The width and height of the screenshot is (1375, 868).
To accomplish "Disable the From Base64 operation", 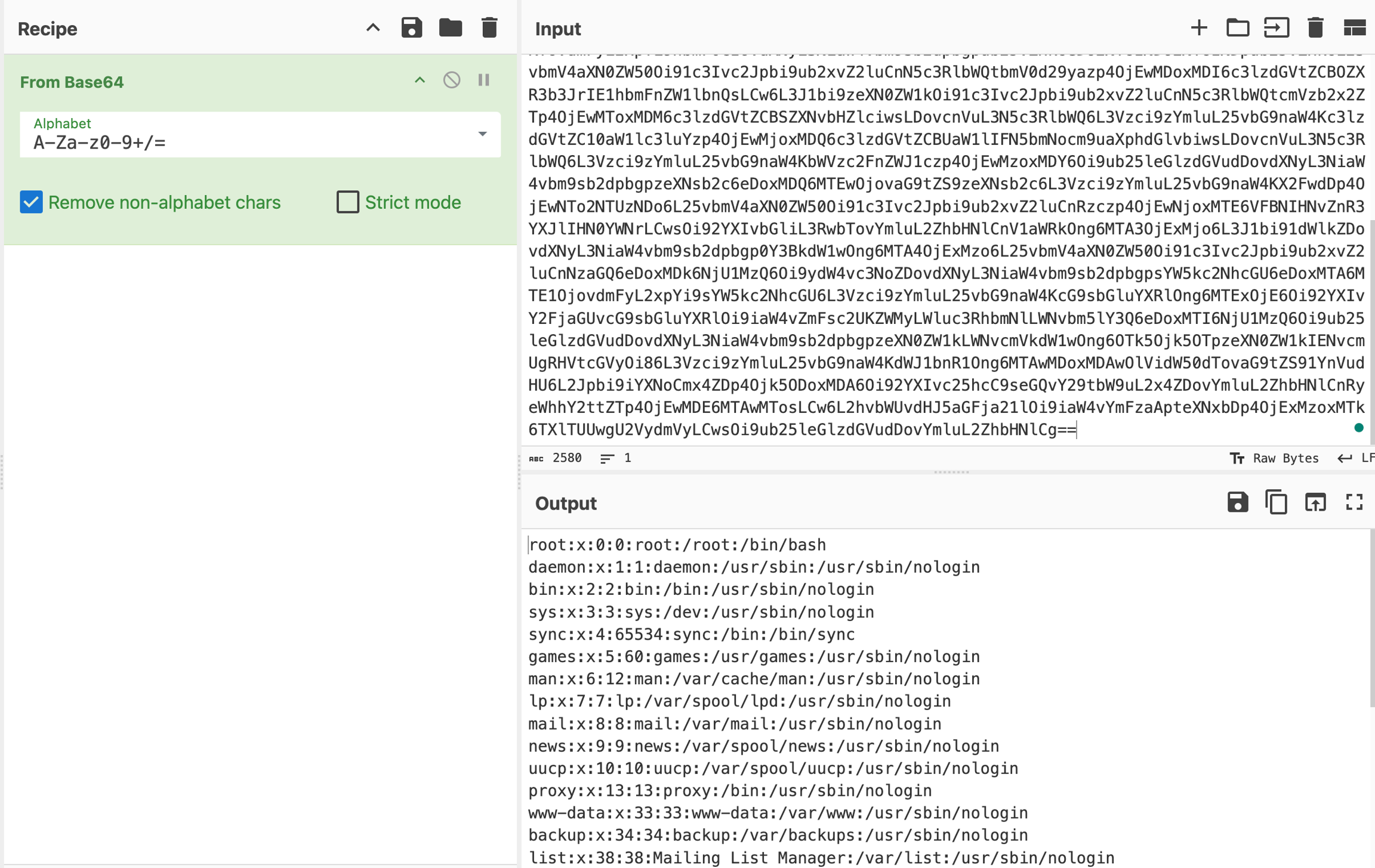I will coord(452,80).
